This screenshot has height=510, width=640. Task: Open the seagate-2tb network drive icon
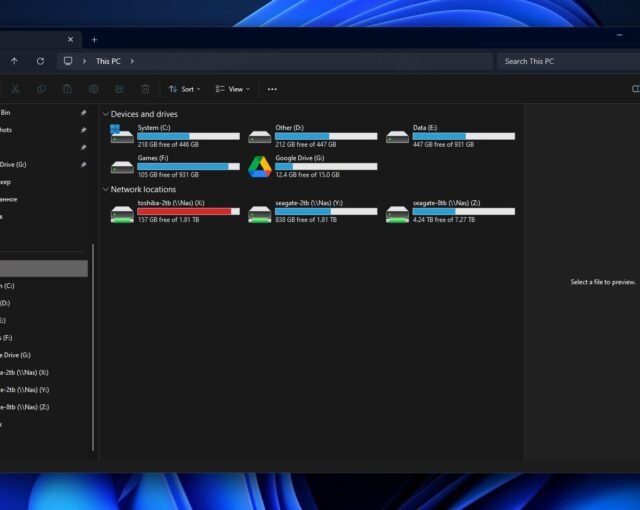pyautogui.click(x=260, y=214)
